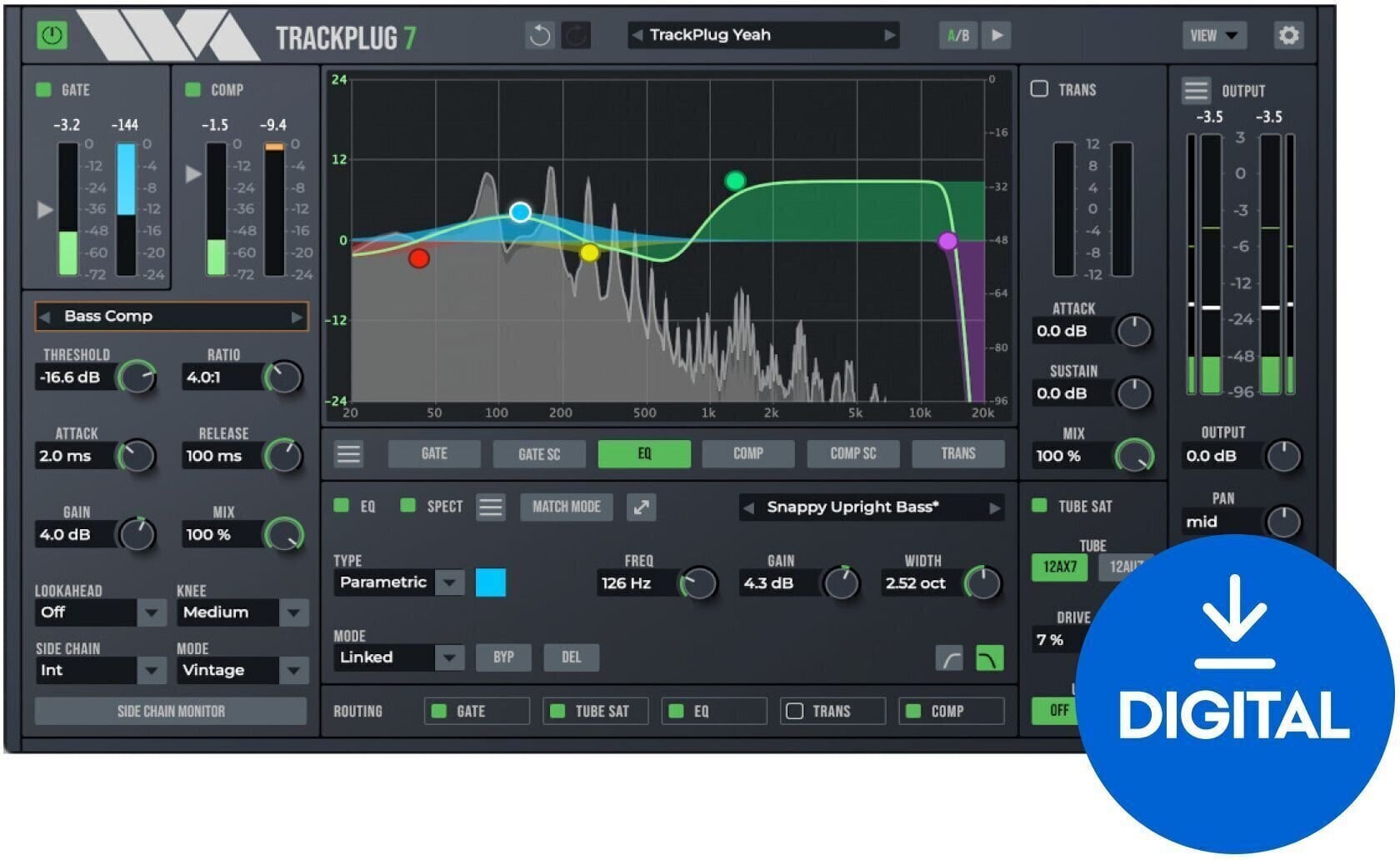Open the Type Parametric dropdown
This screenshot has width=1400, height=860.
tap(448, 582)
